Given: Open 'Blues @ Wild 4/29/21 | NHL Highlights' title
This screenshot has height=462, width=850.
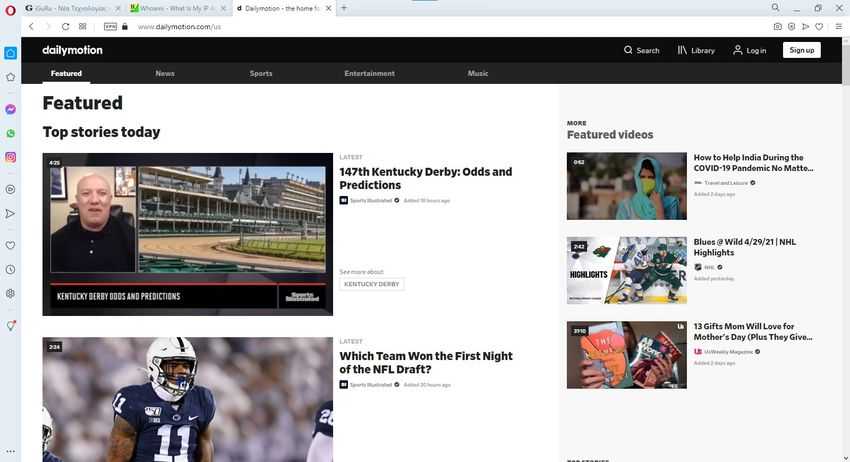Looking at the screenshot, I should coord(745,247).
